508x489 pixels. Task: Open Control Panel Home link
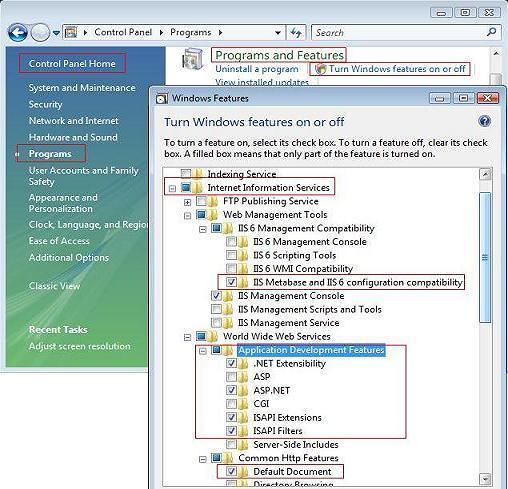[72, 63]
